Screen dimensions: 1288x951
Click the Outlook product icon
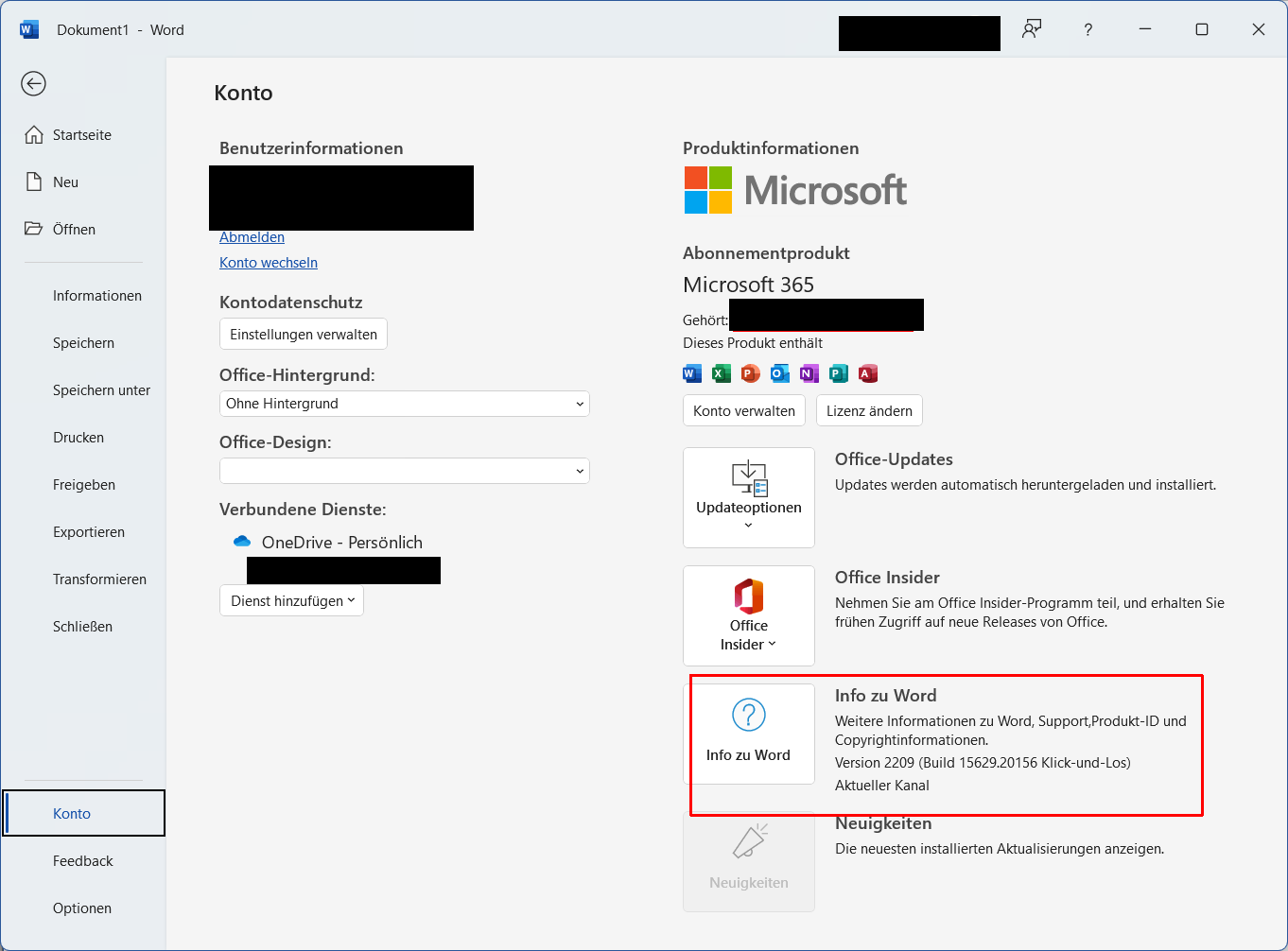(x=780, y=373)
